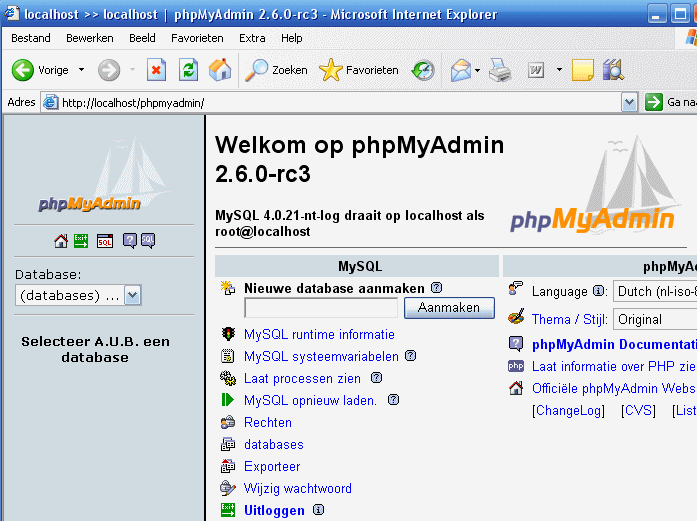Open MySQL systeemvariabelen link
This screenshot has width=697, height=521.
(x=321, y=357)
